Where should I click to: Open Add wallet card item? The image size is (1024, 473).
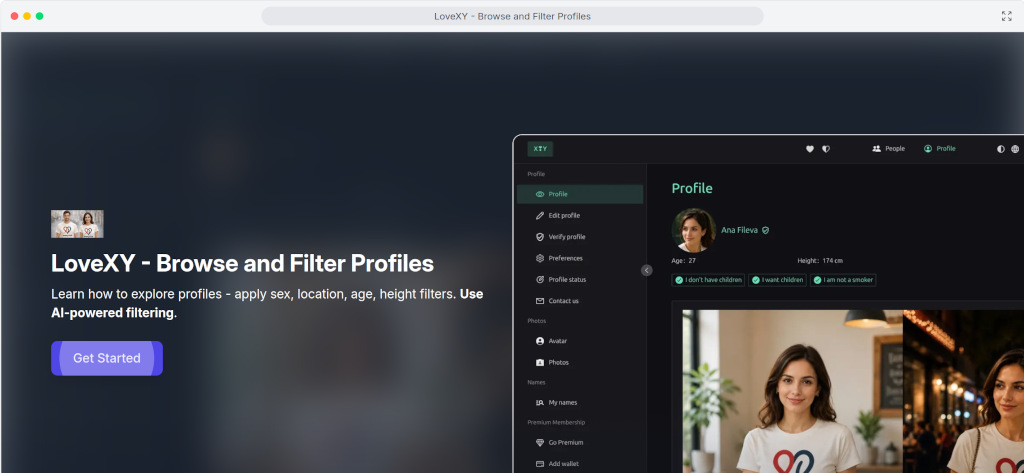coord(580,464)
